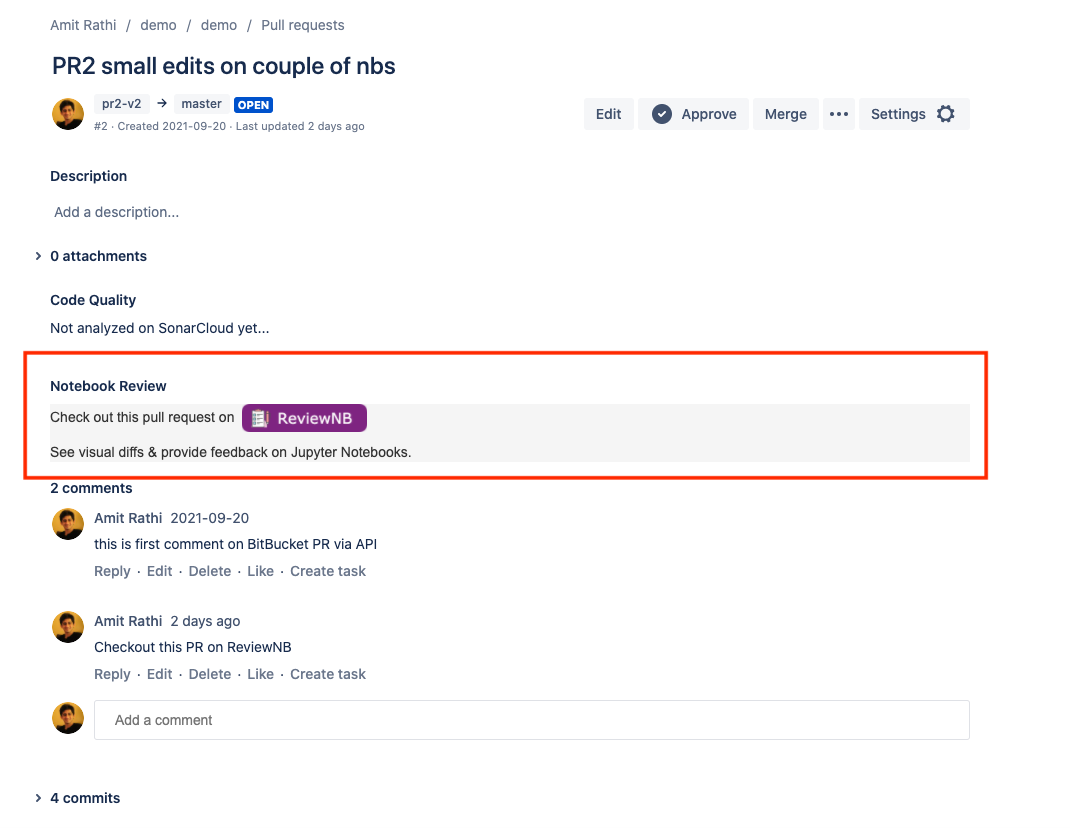Viewport: 1070px width, 828px height.
Task: Click Add a description field
Action: (x=117, y=212)
